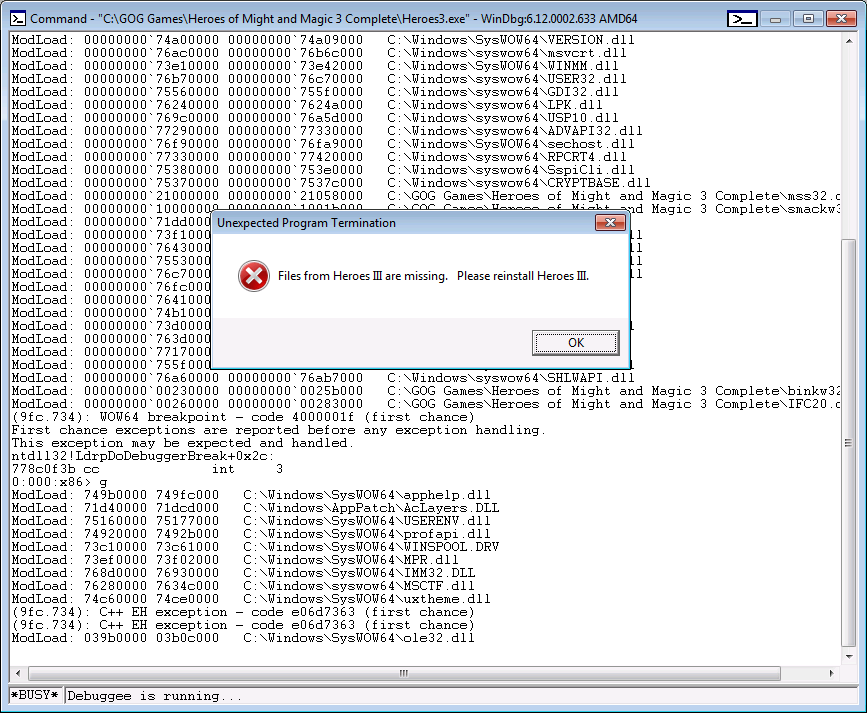Click the GDI32.dll ModLoad line
This screenshot has width=867, height=713.
315,92
